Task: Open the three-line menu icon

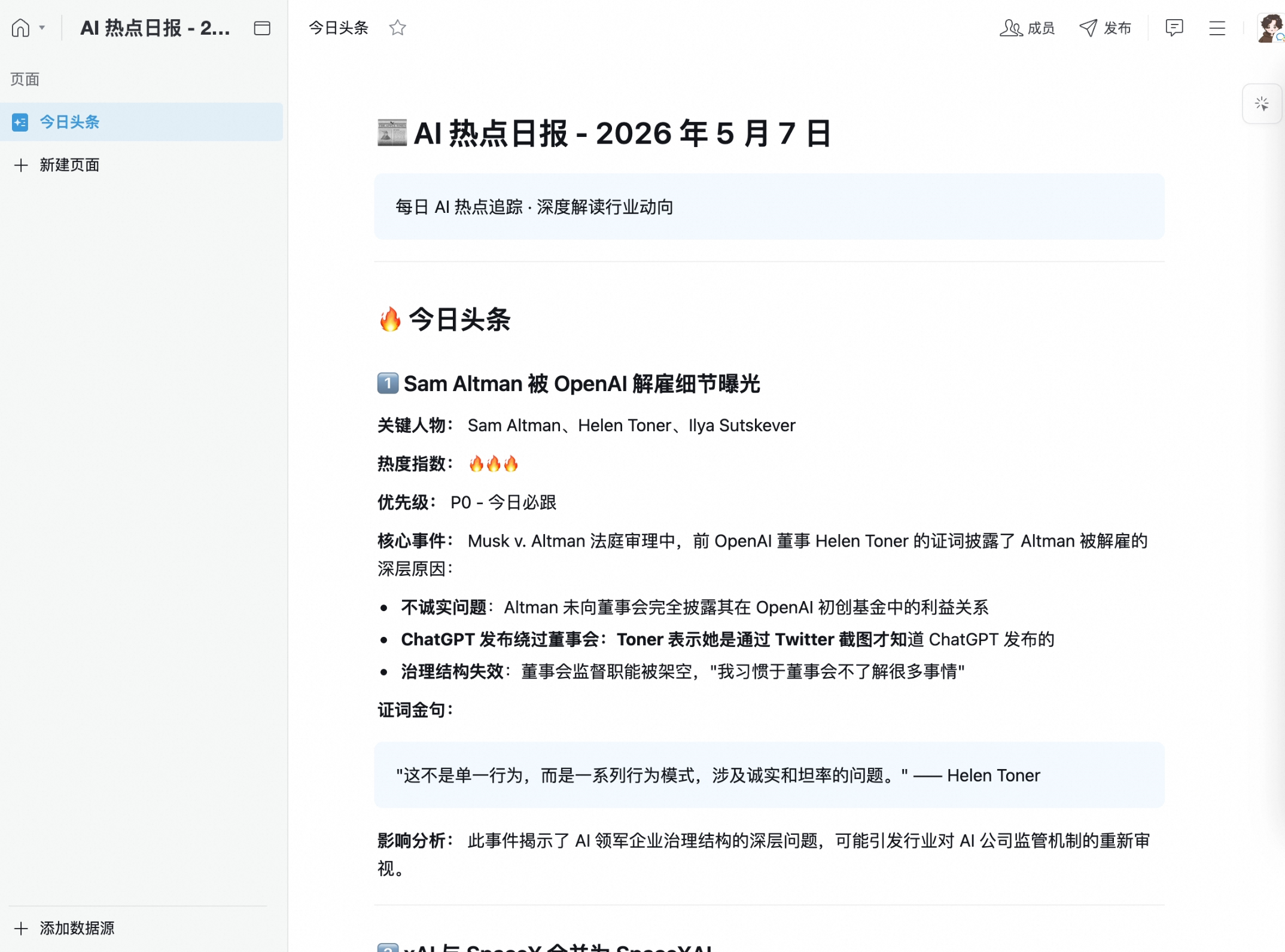Action: pos(1217,28)
